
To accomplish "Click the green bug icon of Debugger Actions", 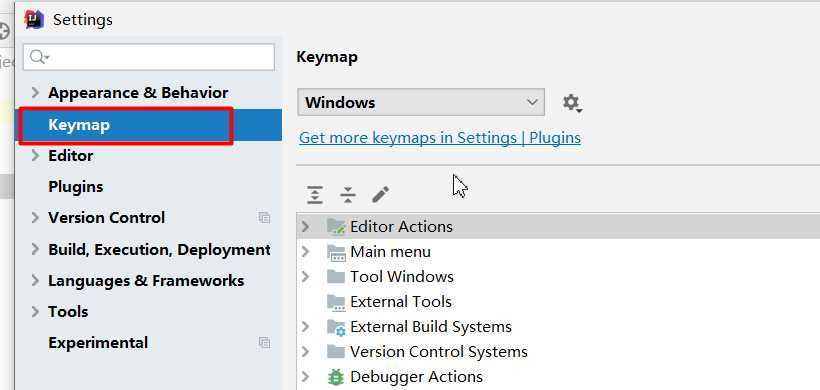I will tap(335, 377).
